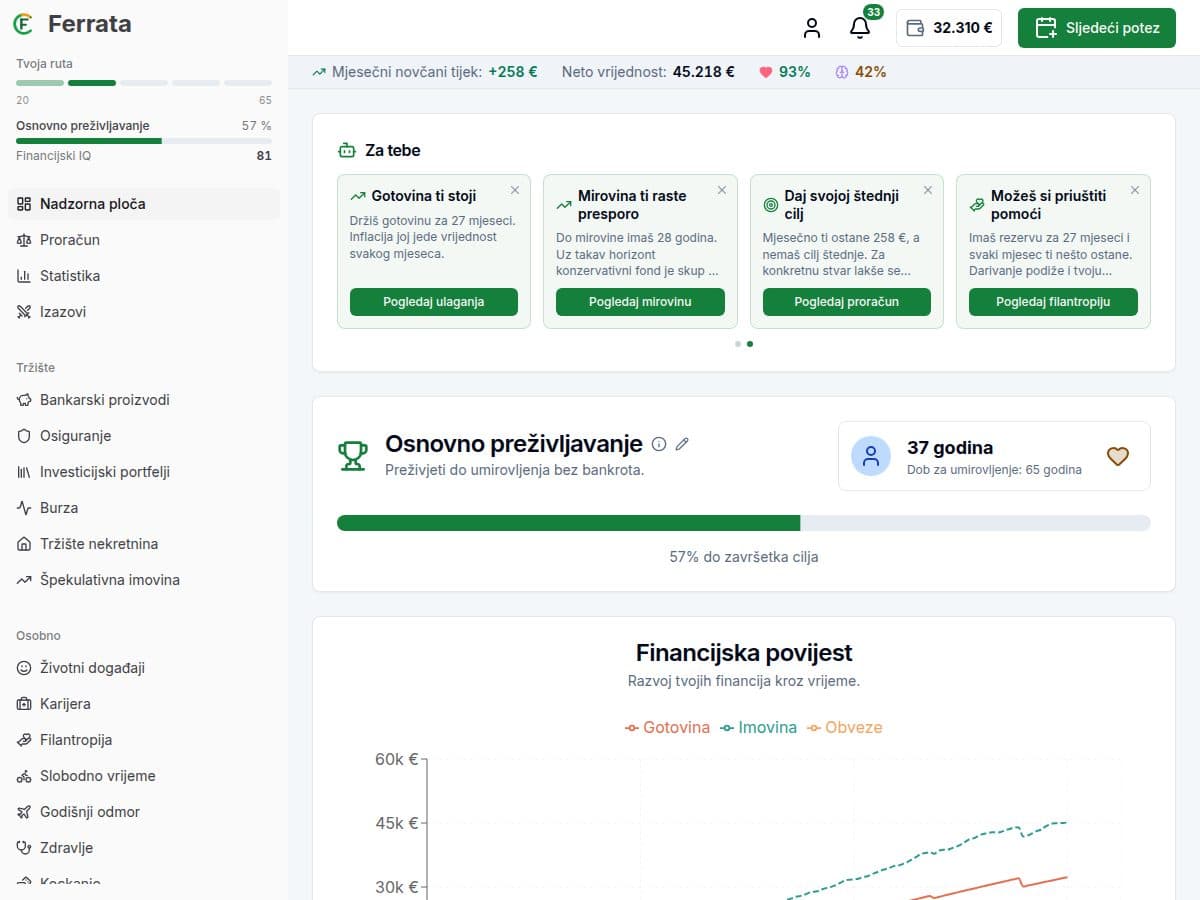This screenshot has height=900, width=1200.
Task: Open the user profile icon
Action: [812, 28]
